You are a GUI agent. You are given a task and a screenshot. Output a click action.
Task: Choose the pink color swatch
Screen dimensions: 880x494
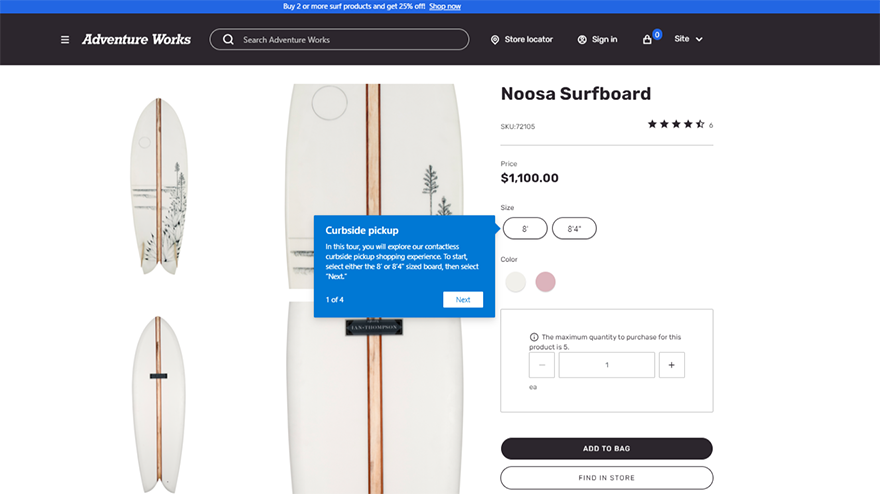(545, 282)
